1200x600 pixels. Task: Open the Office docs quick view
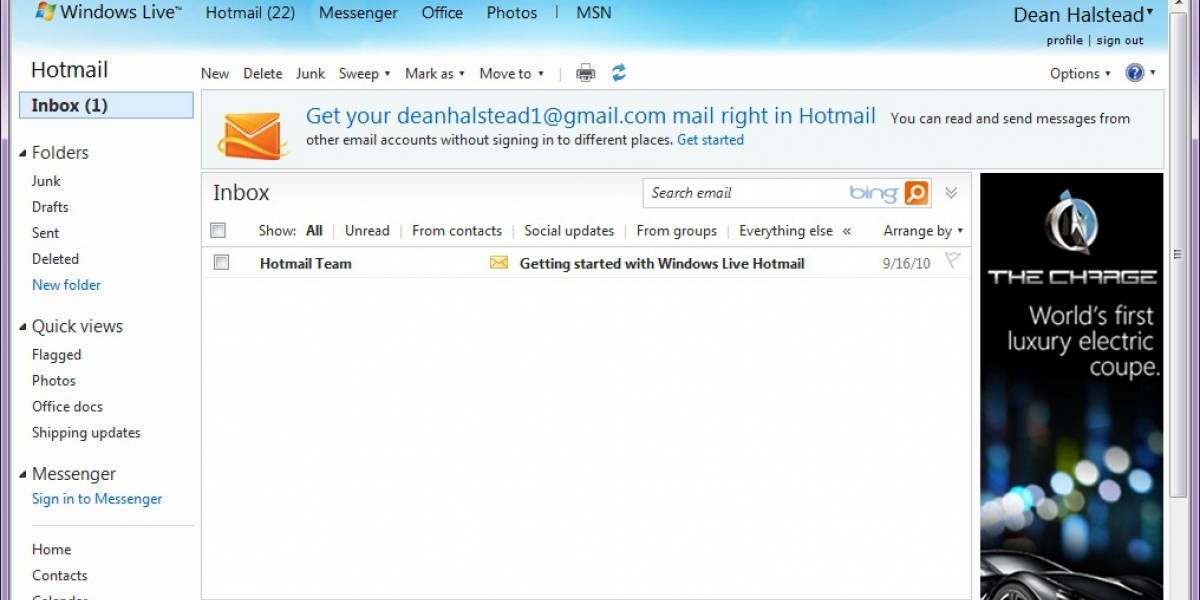67,407
